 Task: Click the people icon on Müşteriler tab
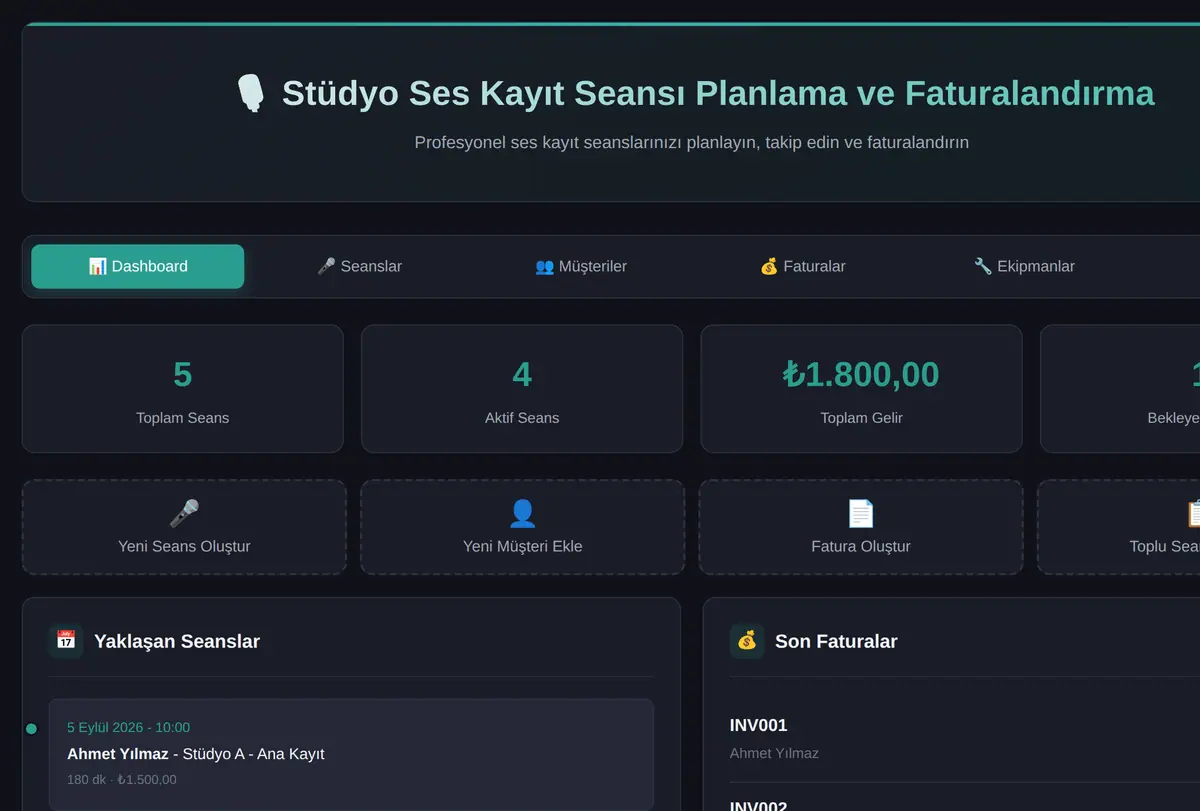click(x=544, y=266)
